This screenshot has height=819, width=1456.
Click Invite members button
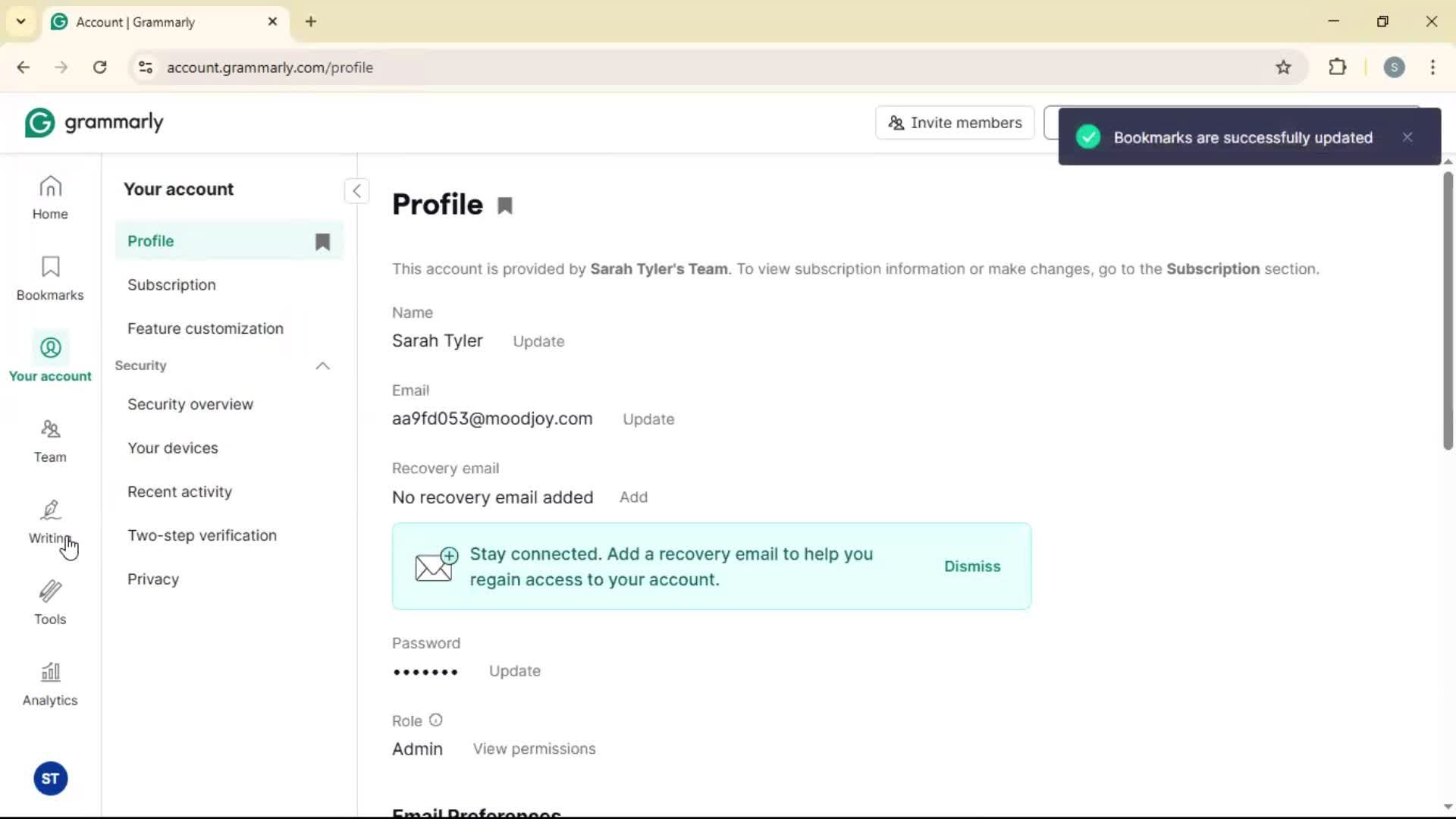pyautogui.click(x=955, y=123)
